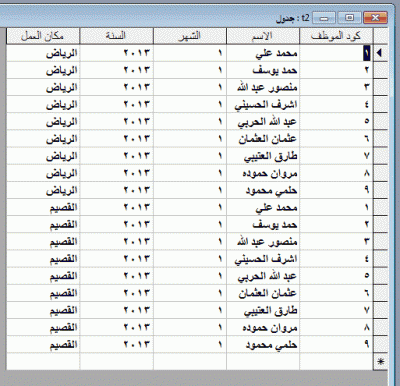Screen dimensions: 400x386
Task: Click the مكان العمل column header
Action: click(43, 36)
